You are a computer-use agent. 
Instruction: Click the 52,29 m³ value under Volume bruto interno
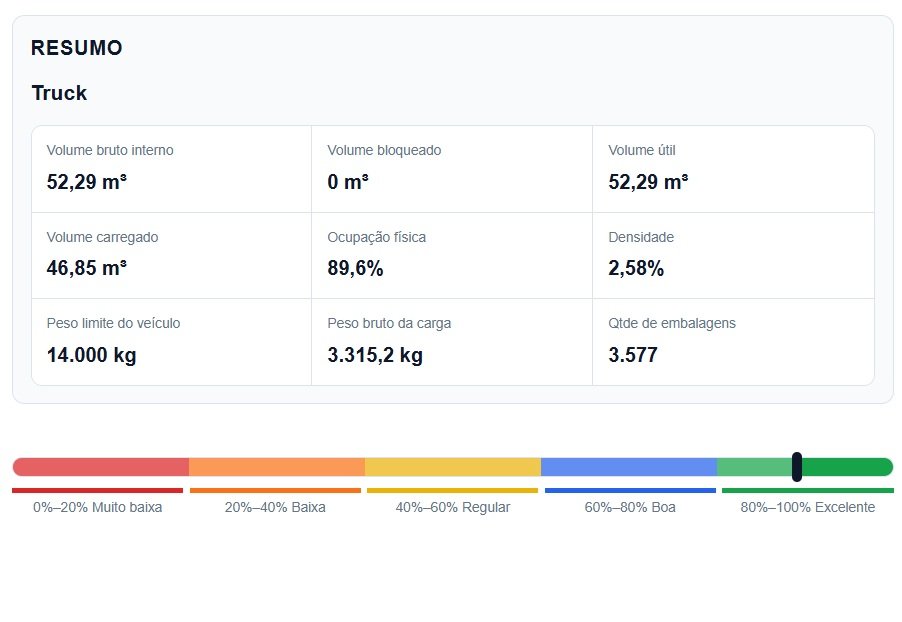point(87,182)
